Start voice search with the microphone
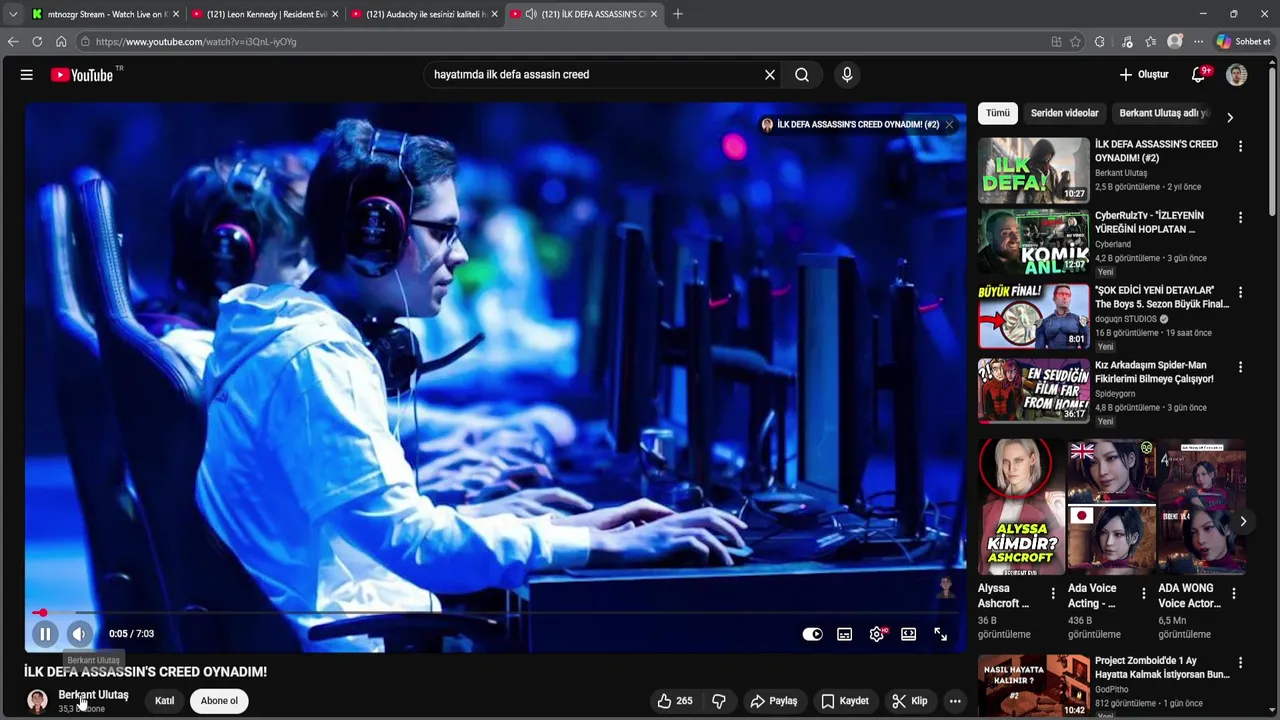The width and height of the screenshot is (1280, 720). [x=847, y=75]
